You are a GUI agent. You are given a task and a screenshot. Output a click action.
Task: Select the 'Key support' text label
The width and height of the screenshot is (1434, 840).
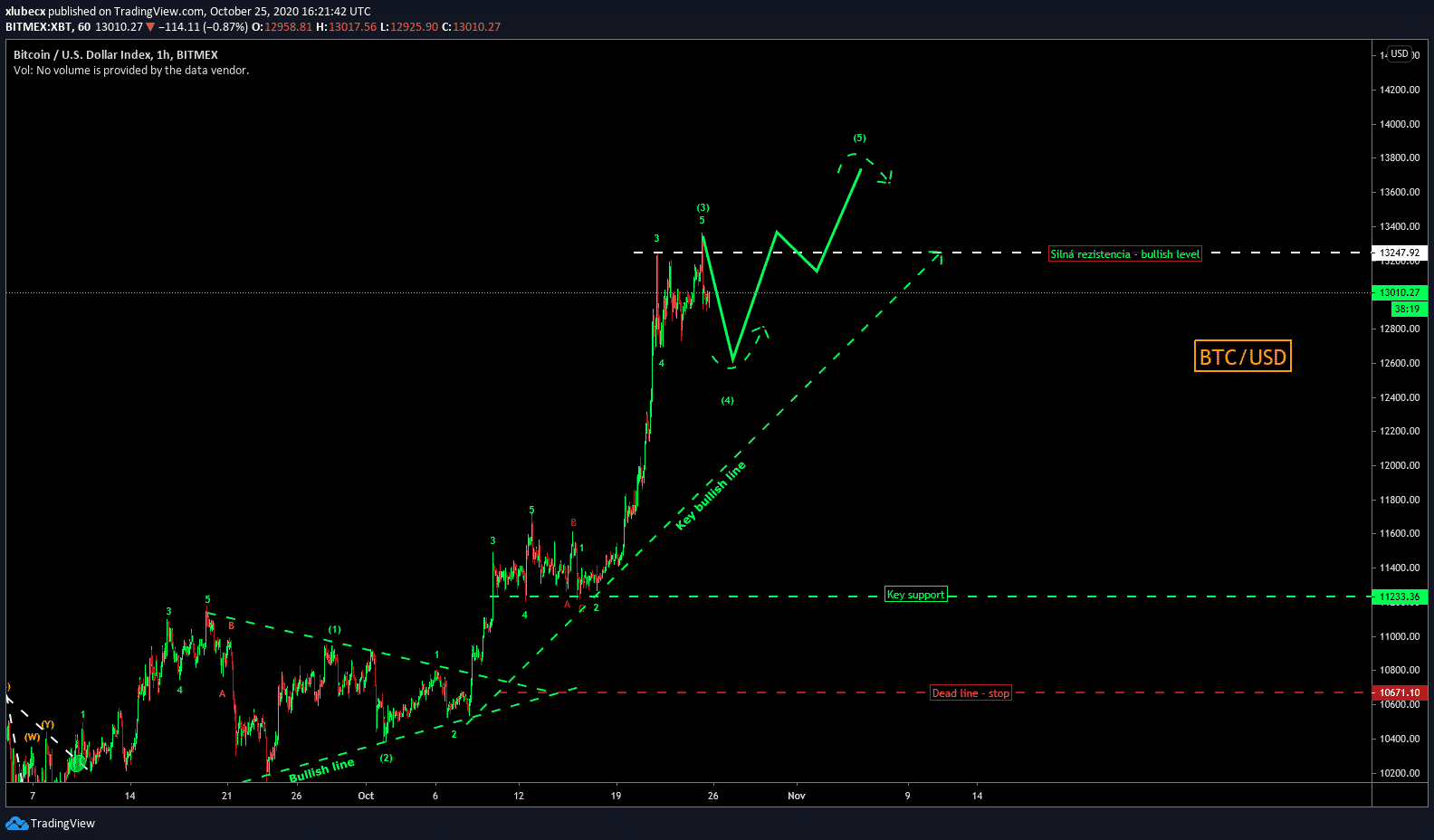915,595
